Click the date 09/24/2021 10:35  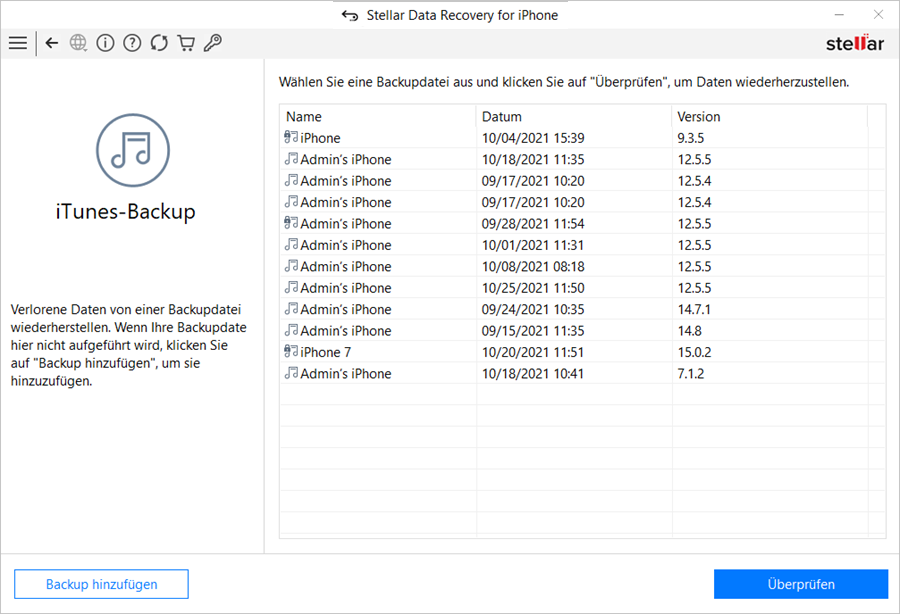(533, 309)
